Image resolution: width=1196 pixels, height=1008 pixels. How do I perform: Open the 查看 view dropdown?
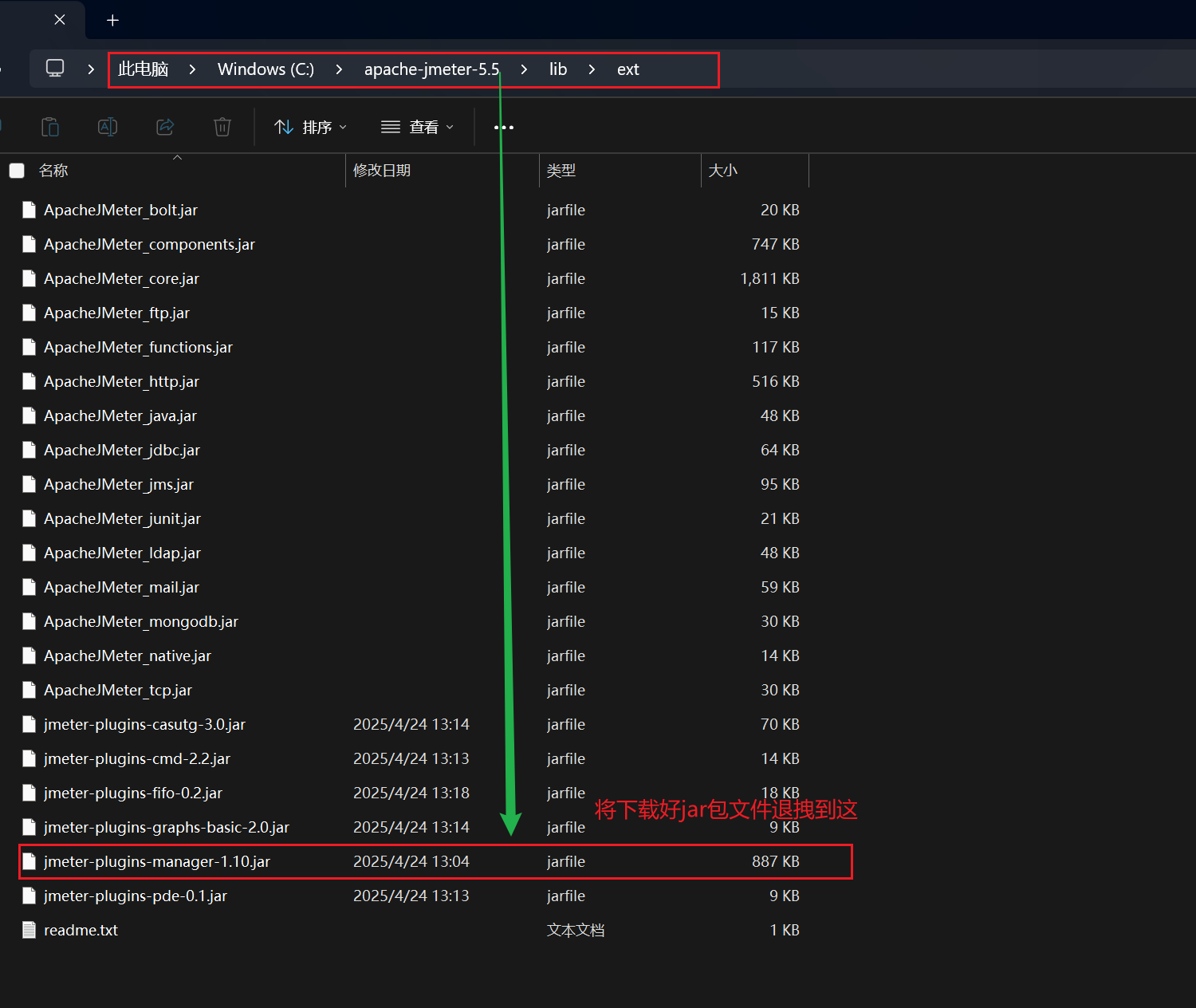pyautogui.click(x=417, y=127)
